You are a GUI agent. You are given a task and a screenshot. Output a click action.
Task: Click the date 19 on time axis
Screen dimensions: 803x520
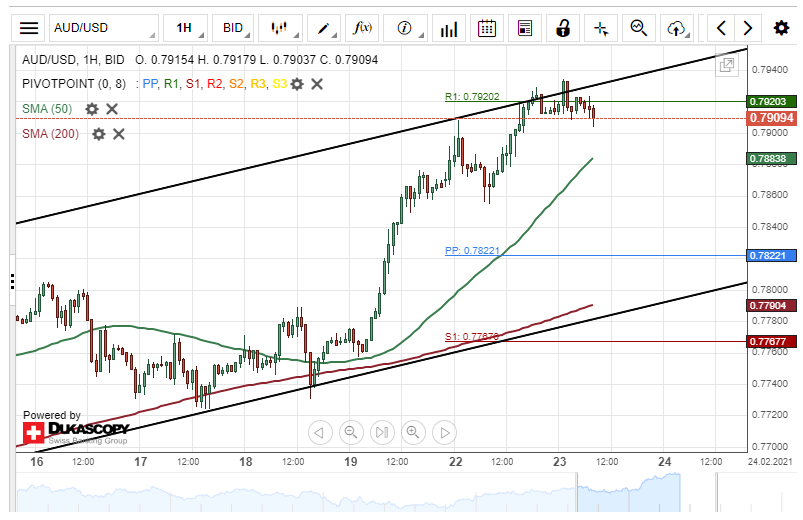tap(351, 462)
